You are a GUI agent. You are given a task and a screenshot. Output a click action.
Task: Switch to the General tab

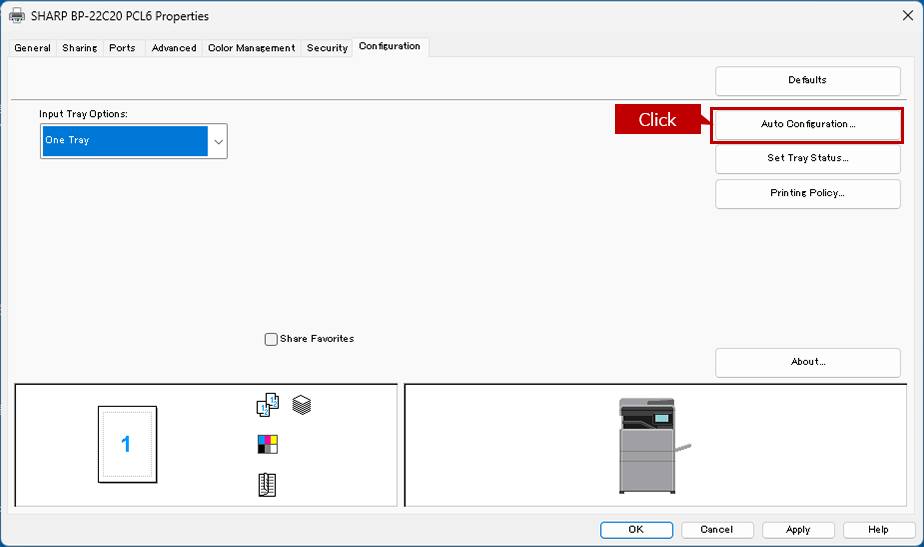32,48
